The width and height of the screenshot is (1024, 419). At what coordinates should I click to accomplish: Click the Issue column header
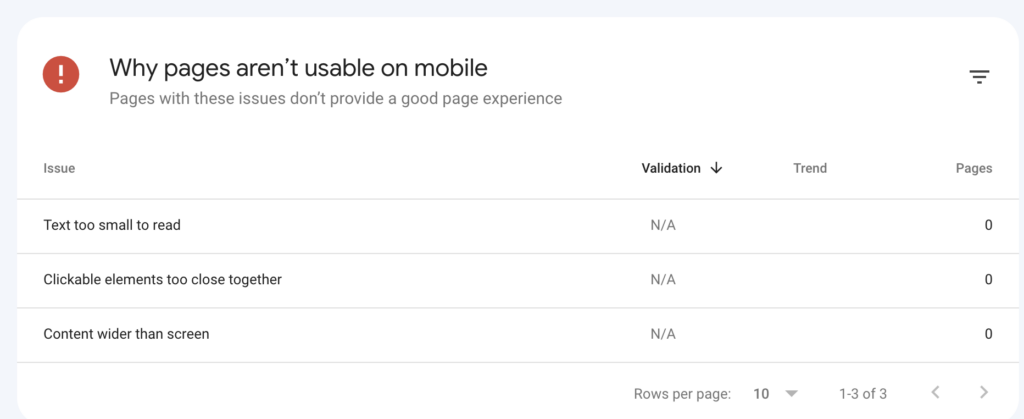pyautogui.click(x=59, y=168)
